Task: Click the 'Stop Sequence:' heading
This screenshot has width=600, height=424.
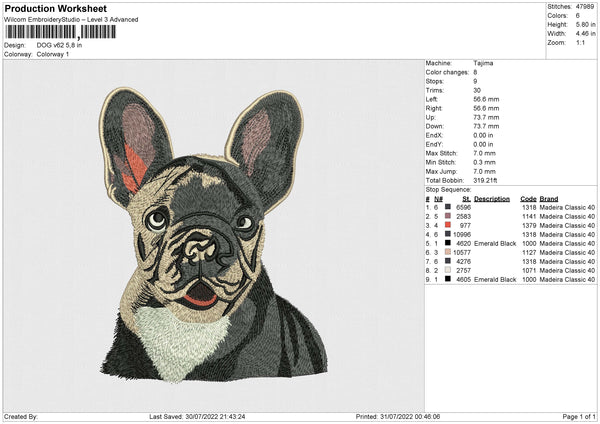Action: coord(448,190)
